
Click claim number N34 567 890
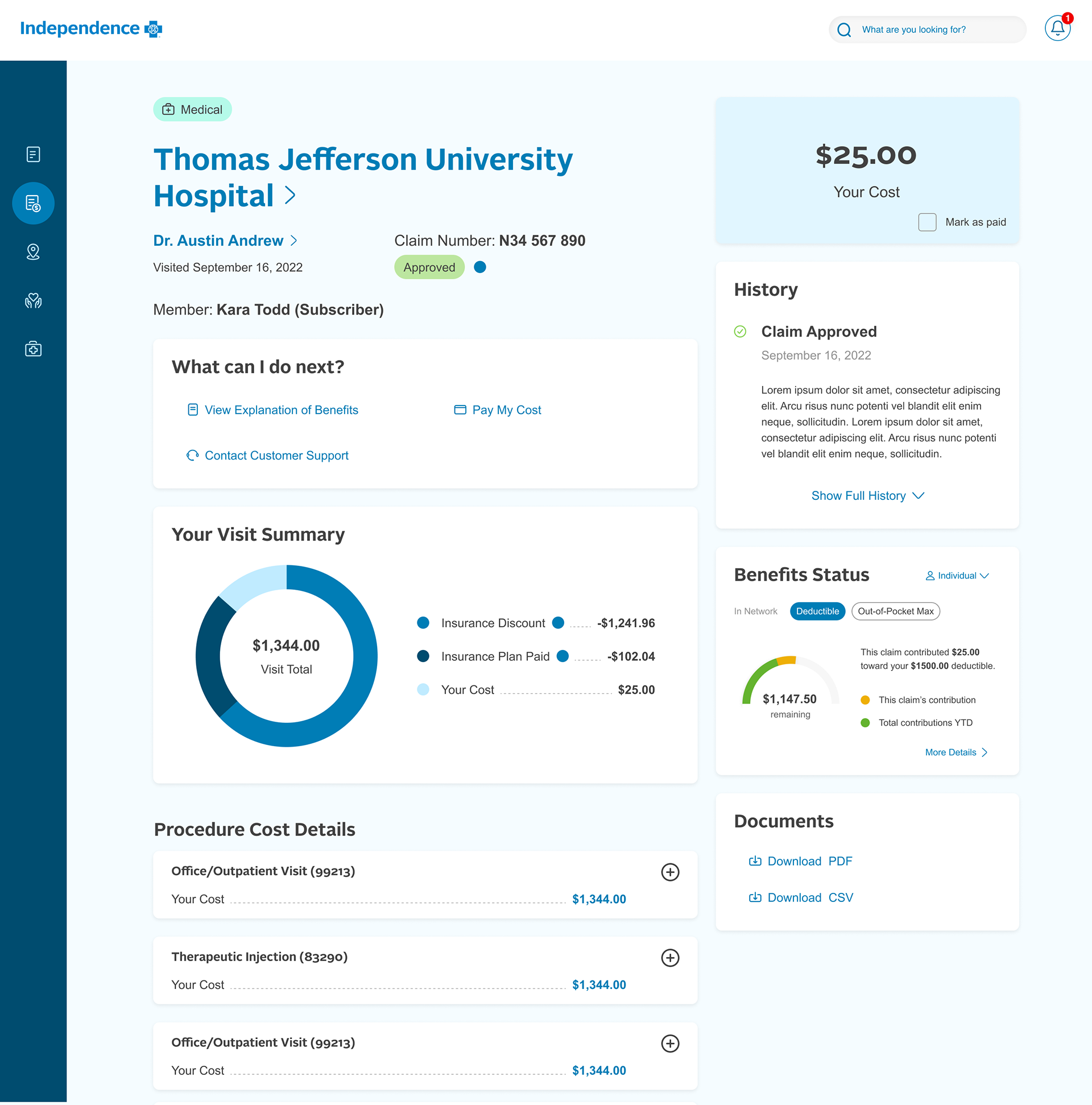pos(541,240)
